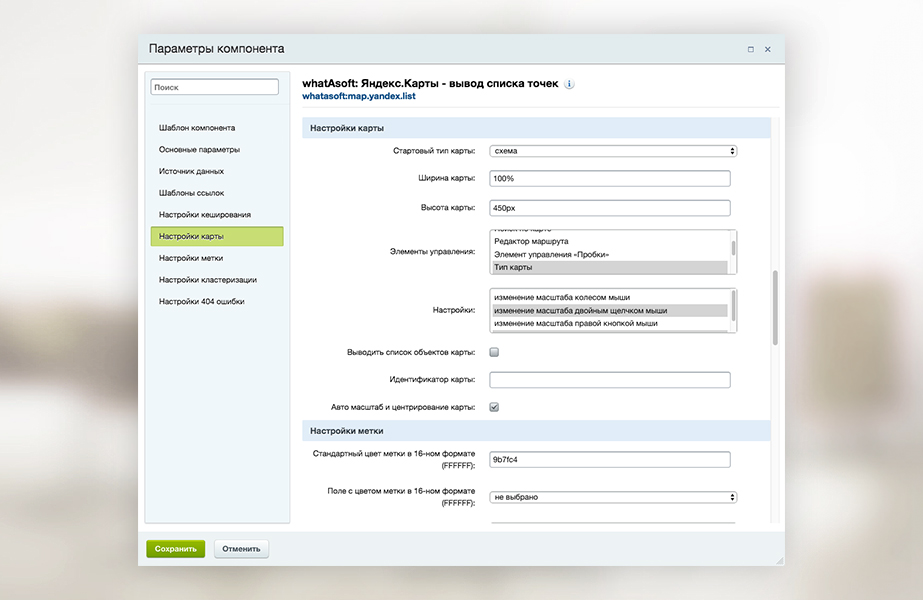Switch to 'Настройки кеширования' section

pos(204,215)
